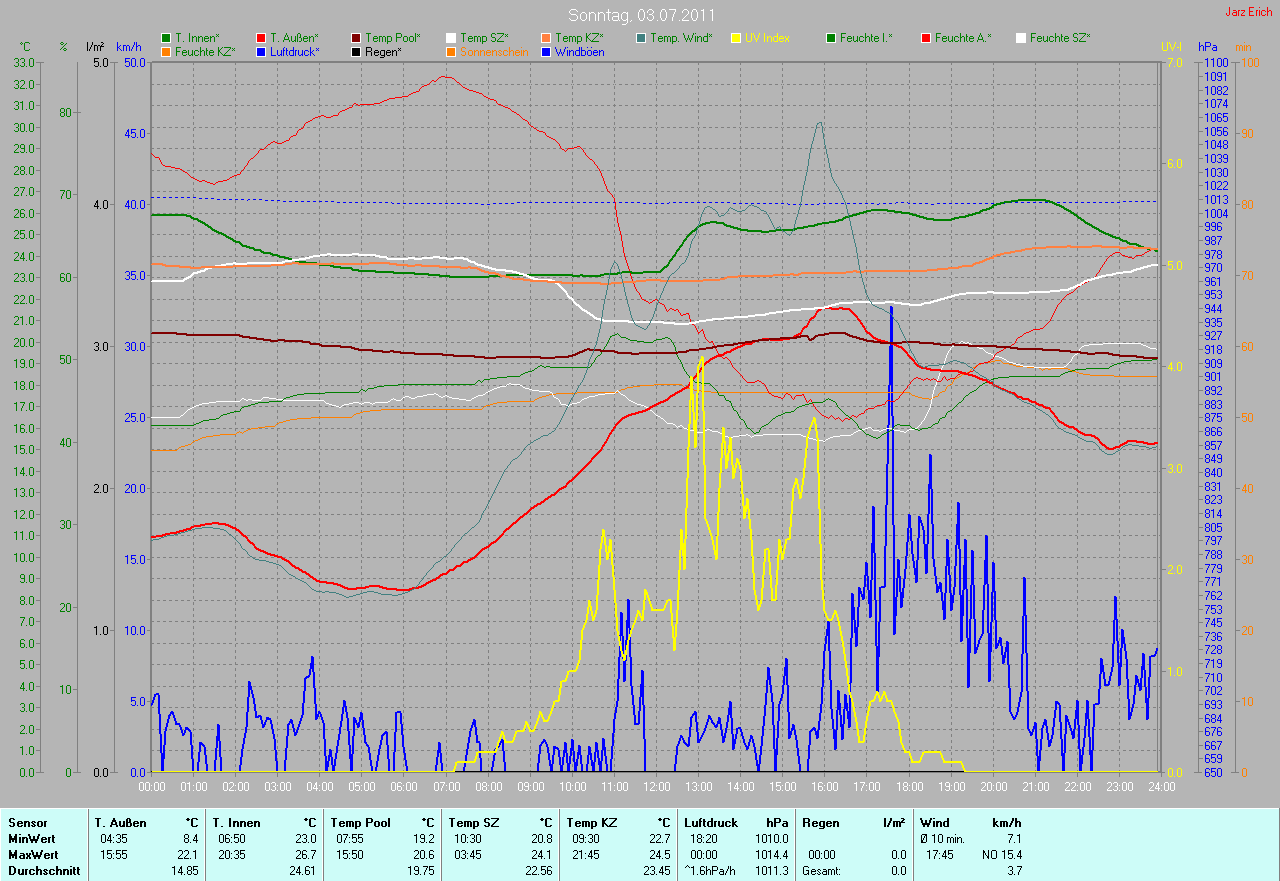
Task: Click the legend label Feuchte I.*
Action: point(866,38)
